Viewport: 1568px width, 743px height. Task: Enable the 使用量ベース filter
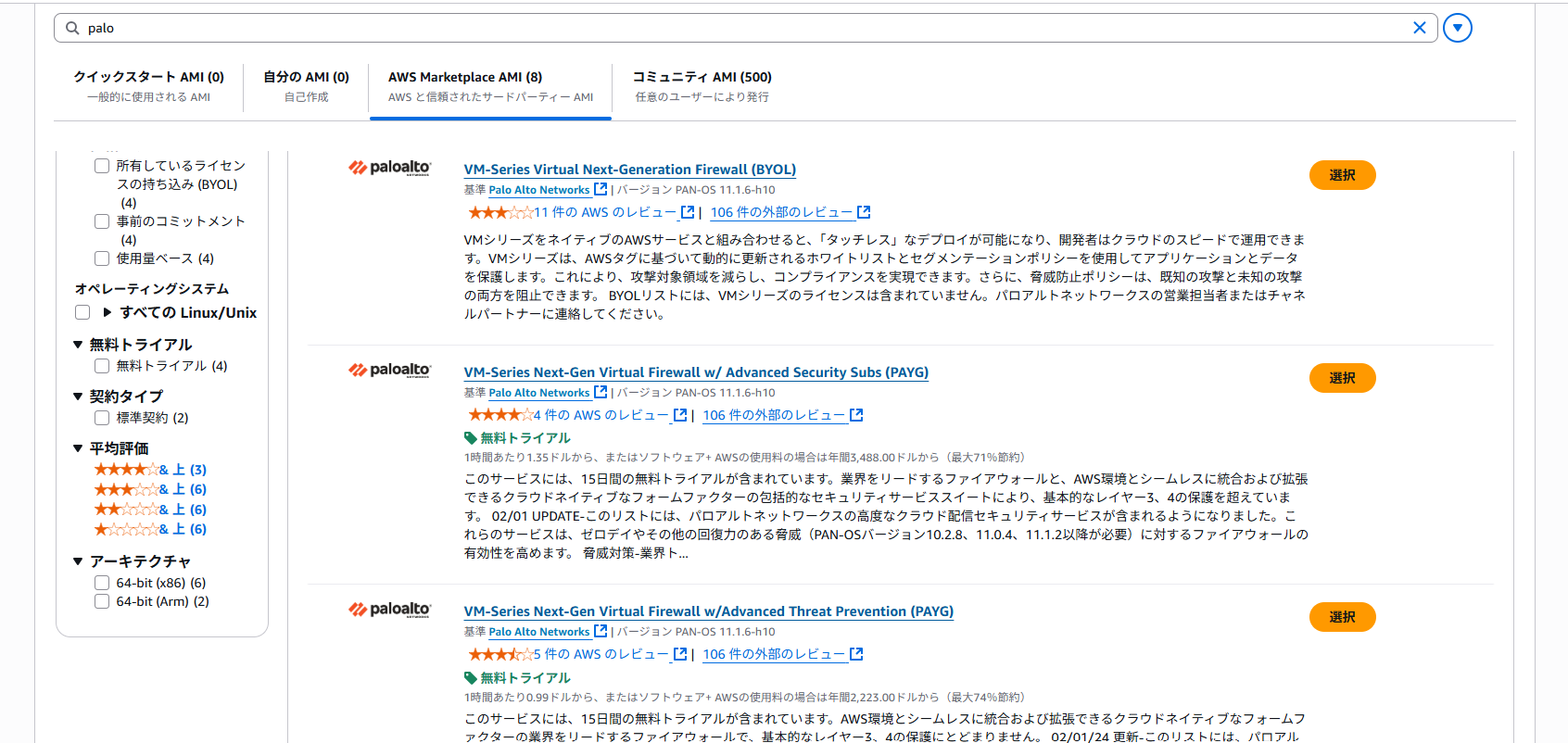[x=102, y=258]
